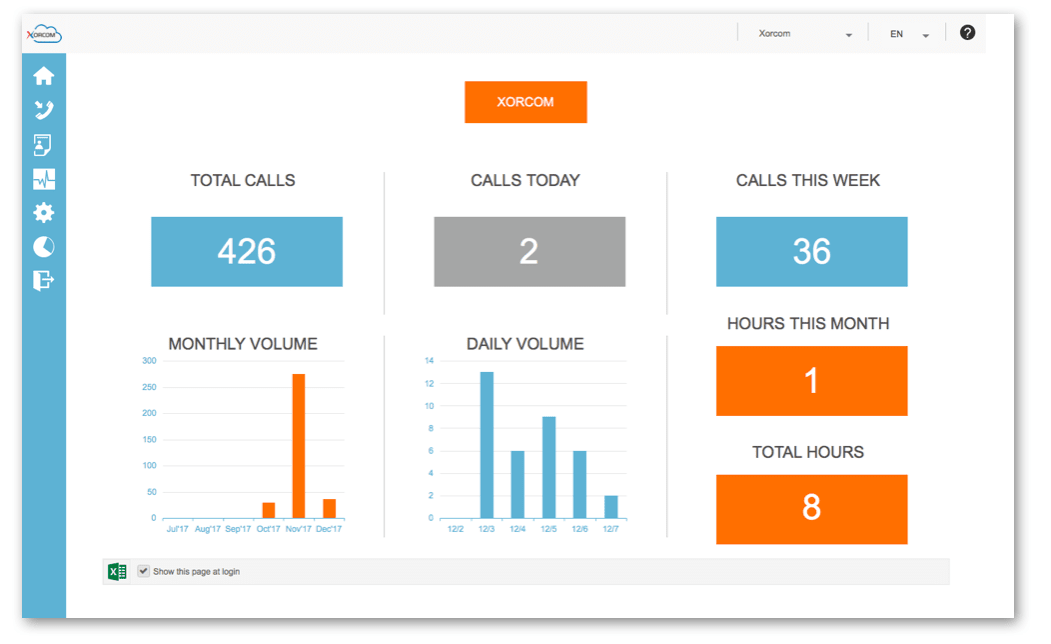The height and width of the screenshot is (644, 1051).
Task: Click the 12/5 bar in Daily Volume
Action: pyautogui.click(x=549, y=467)
